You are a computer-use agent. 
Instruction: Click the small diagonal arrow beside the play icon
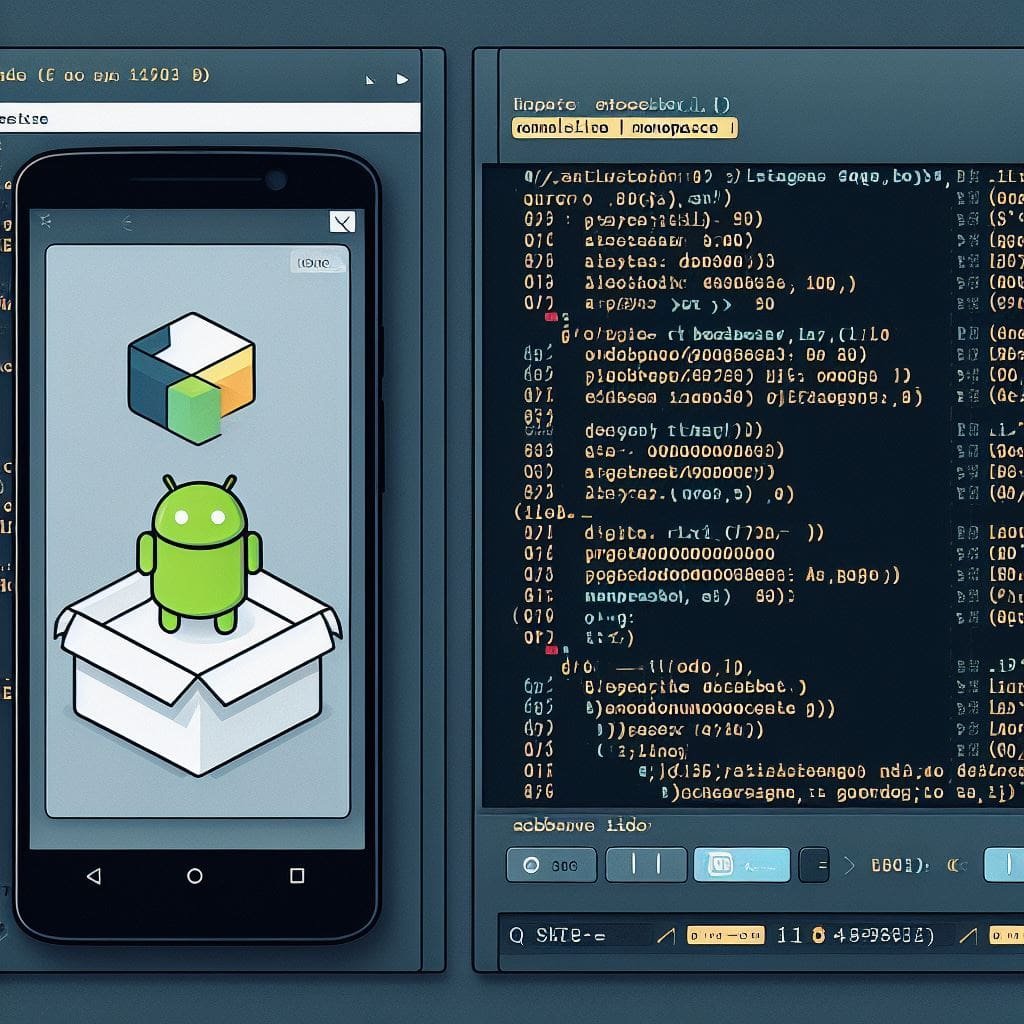point(370,80)
